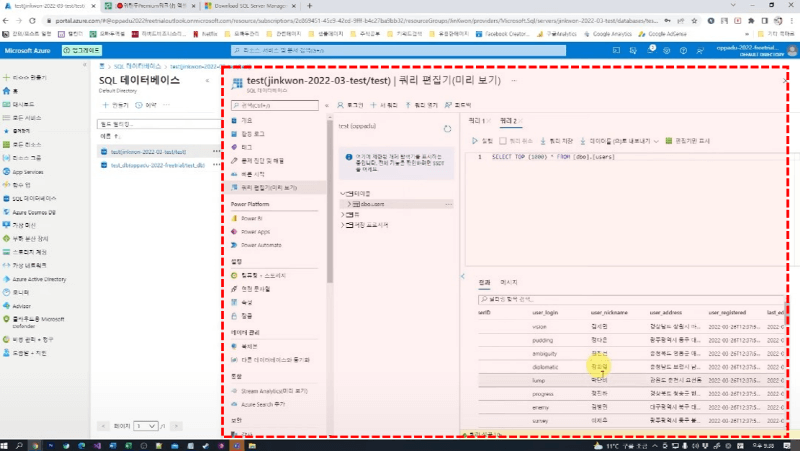Select the 'enemy' user_login cell

click(540, 407)
